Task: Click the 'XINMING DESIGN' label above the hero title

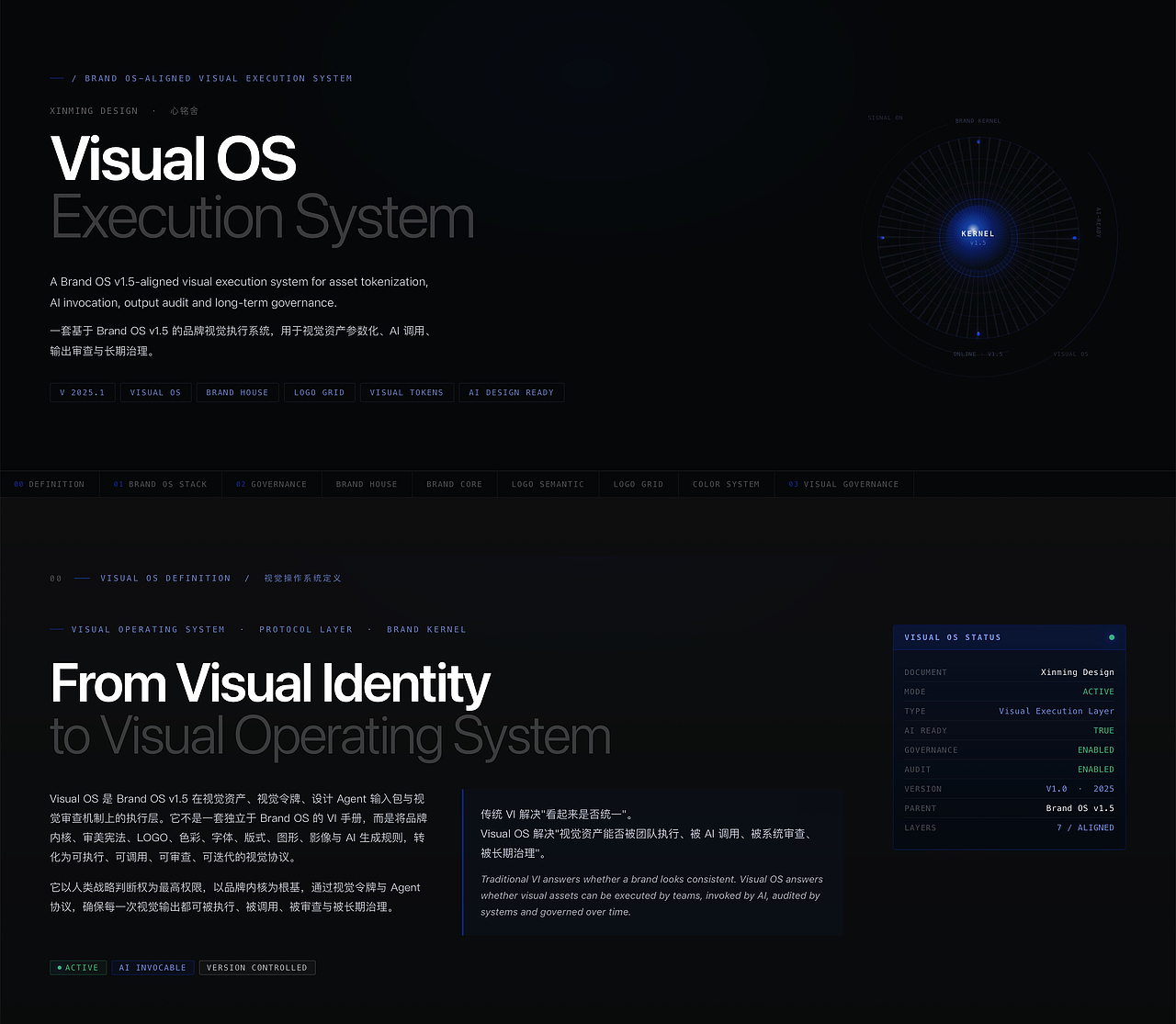Action: click(94, 111)
